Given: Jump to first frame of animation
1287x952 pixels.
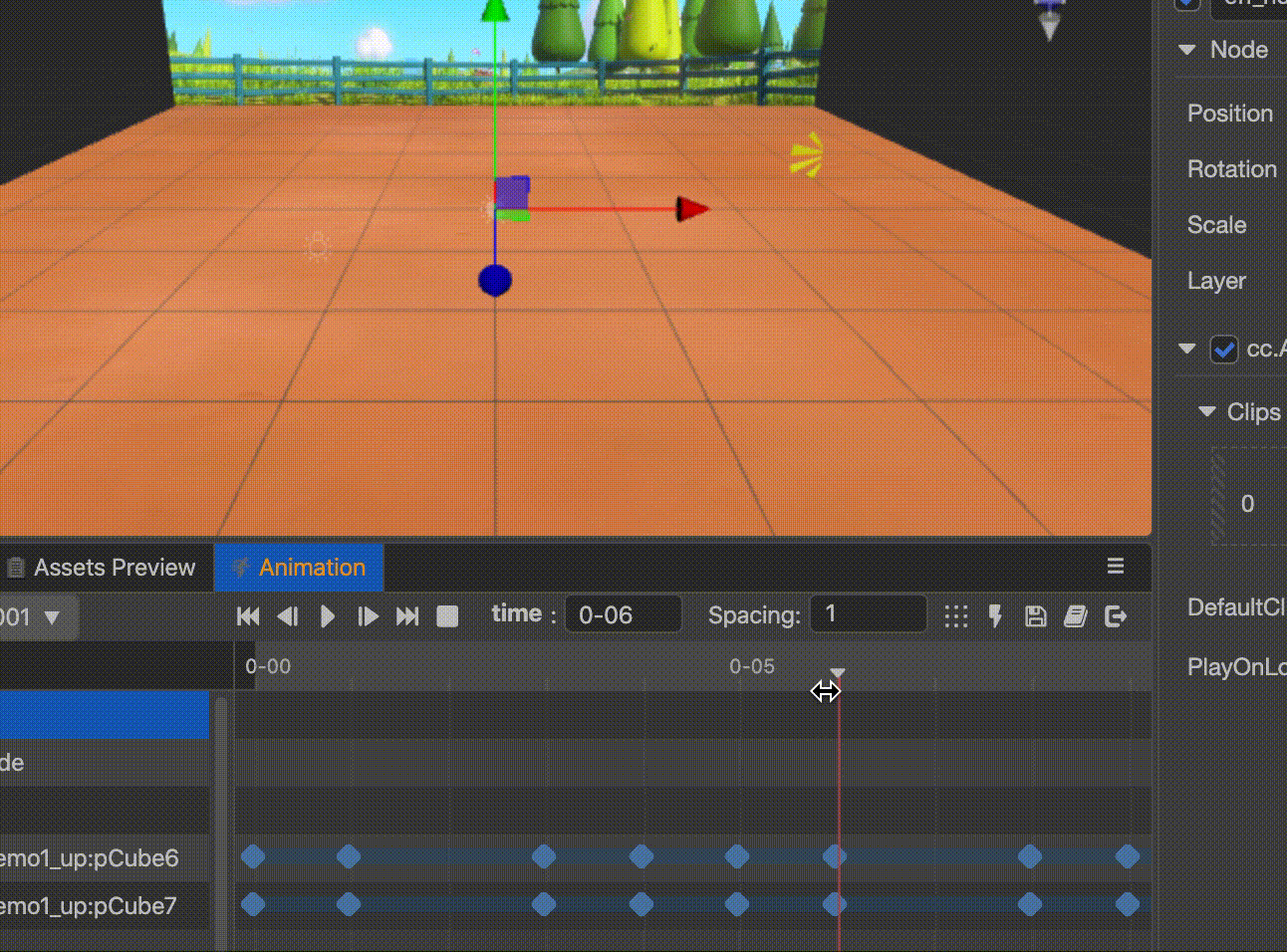Looking at the screenshot, I should tap(248, 616).
